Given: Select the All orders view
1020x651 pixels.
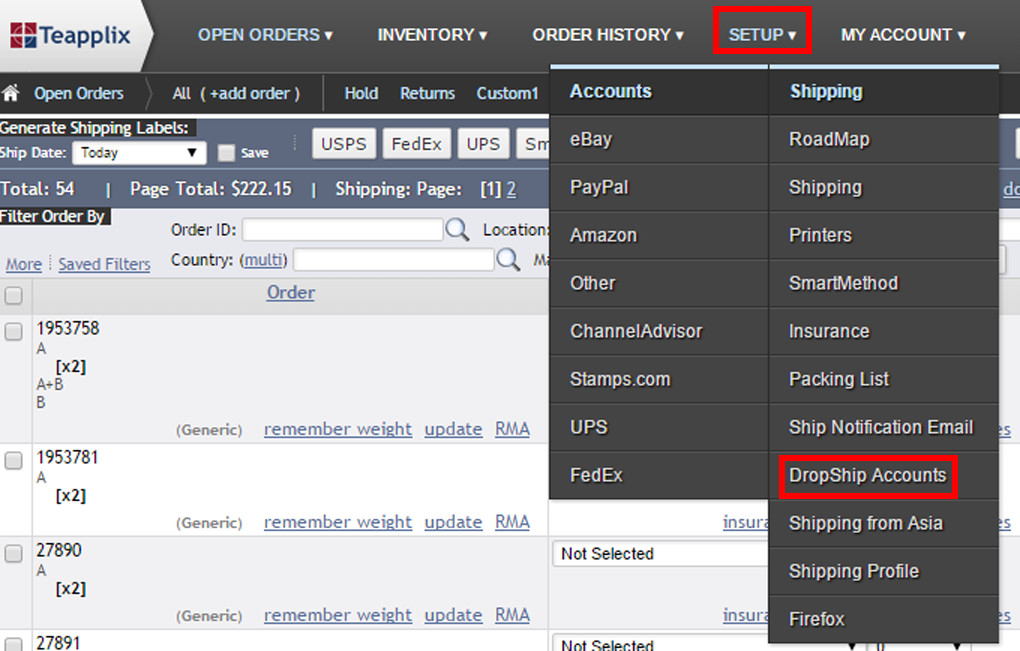Looking at the screenshot, I should [181, 94].
